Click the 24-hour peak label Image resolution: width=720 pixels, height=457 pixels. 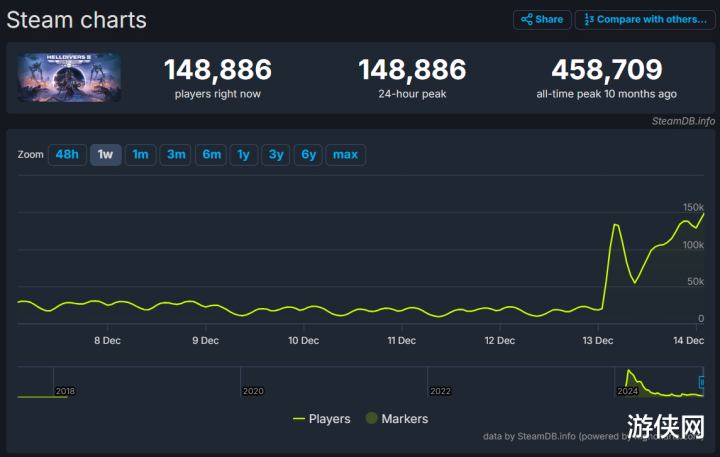412,94
